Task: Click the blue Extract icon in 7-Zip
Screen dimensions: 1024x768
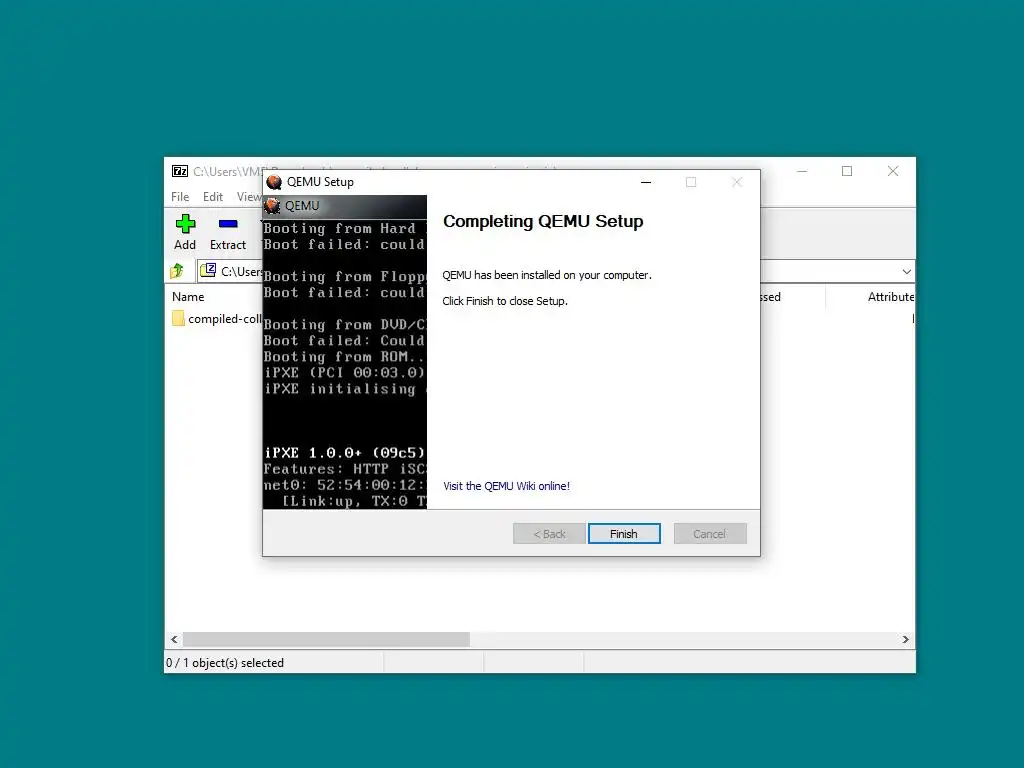Action: click(228, 224)
